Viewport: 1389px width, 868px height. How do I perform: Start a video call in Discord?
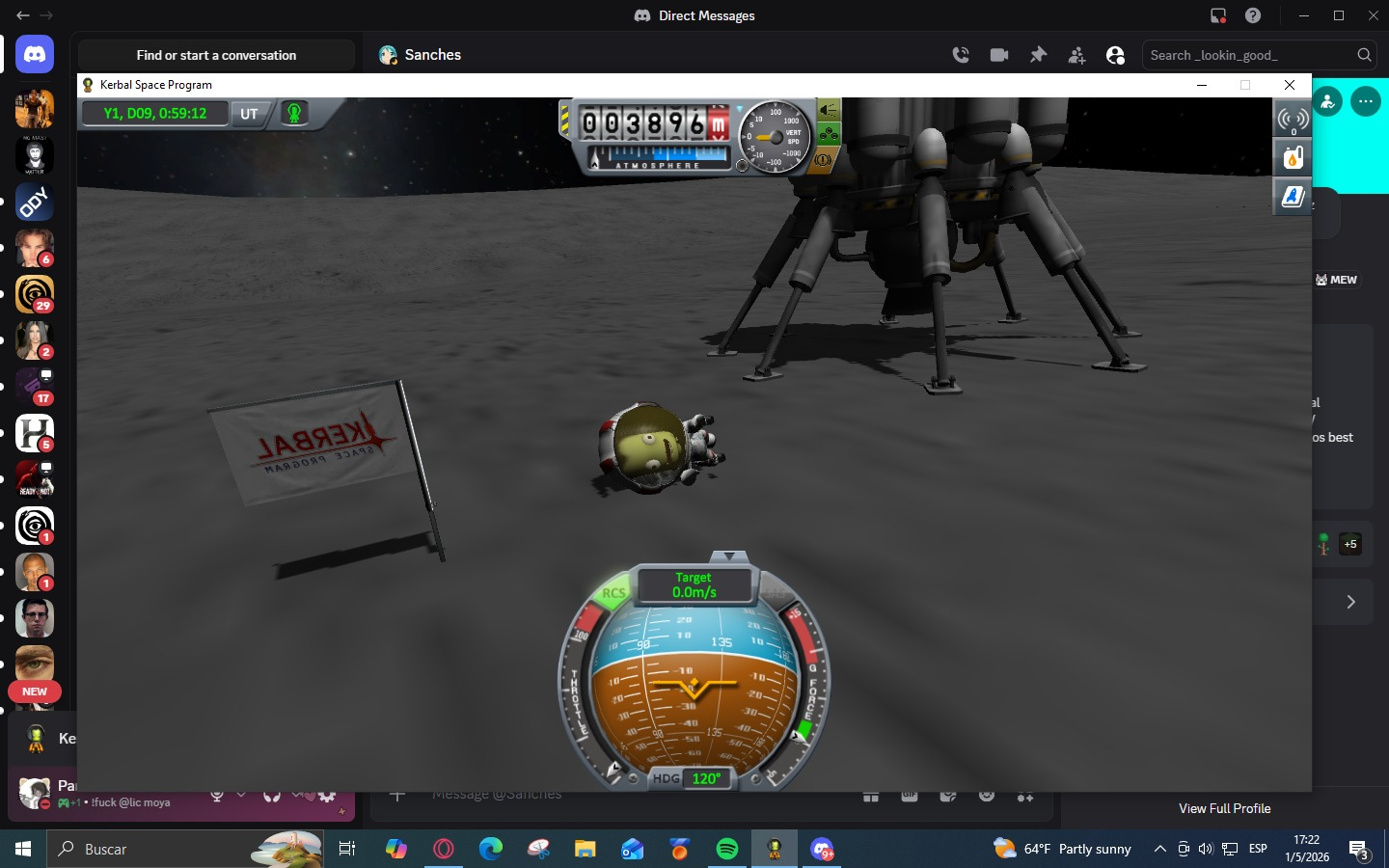point(999,55)
